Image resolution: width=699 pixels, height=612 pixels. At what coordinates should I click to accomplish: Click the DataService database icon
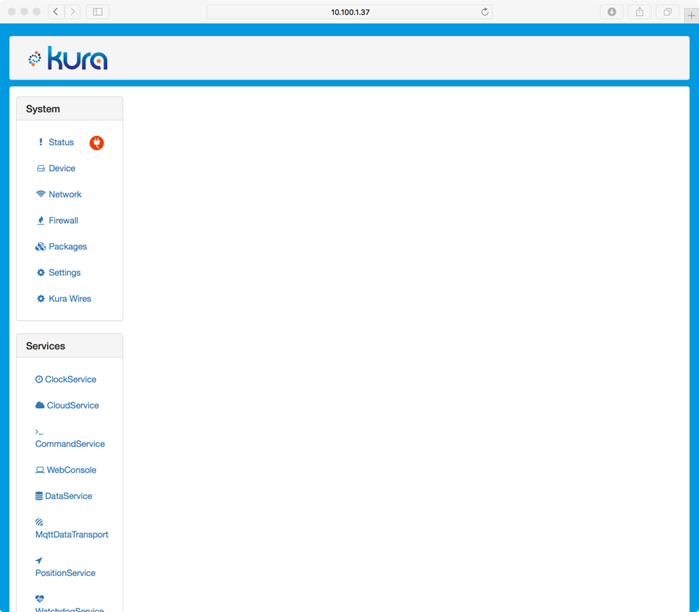(39, 496)
